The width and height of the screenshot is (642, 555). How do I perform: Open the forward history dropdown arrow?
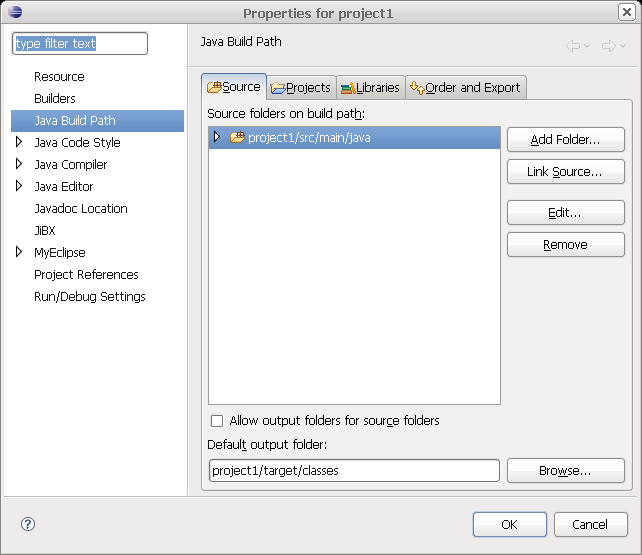tap(622, 47)
